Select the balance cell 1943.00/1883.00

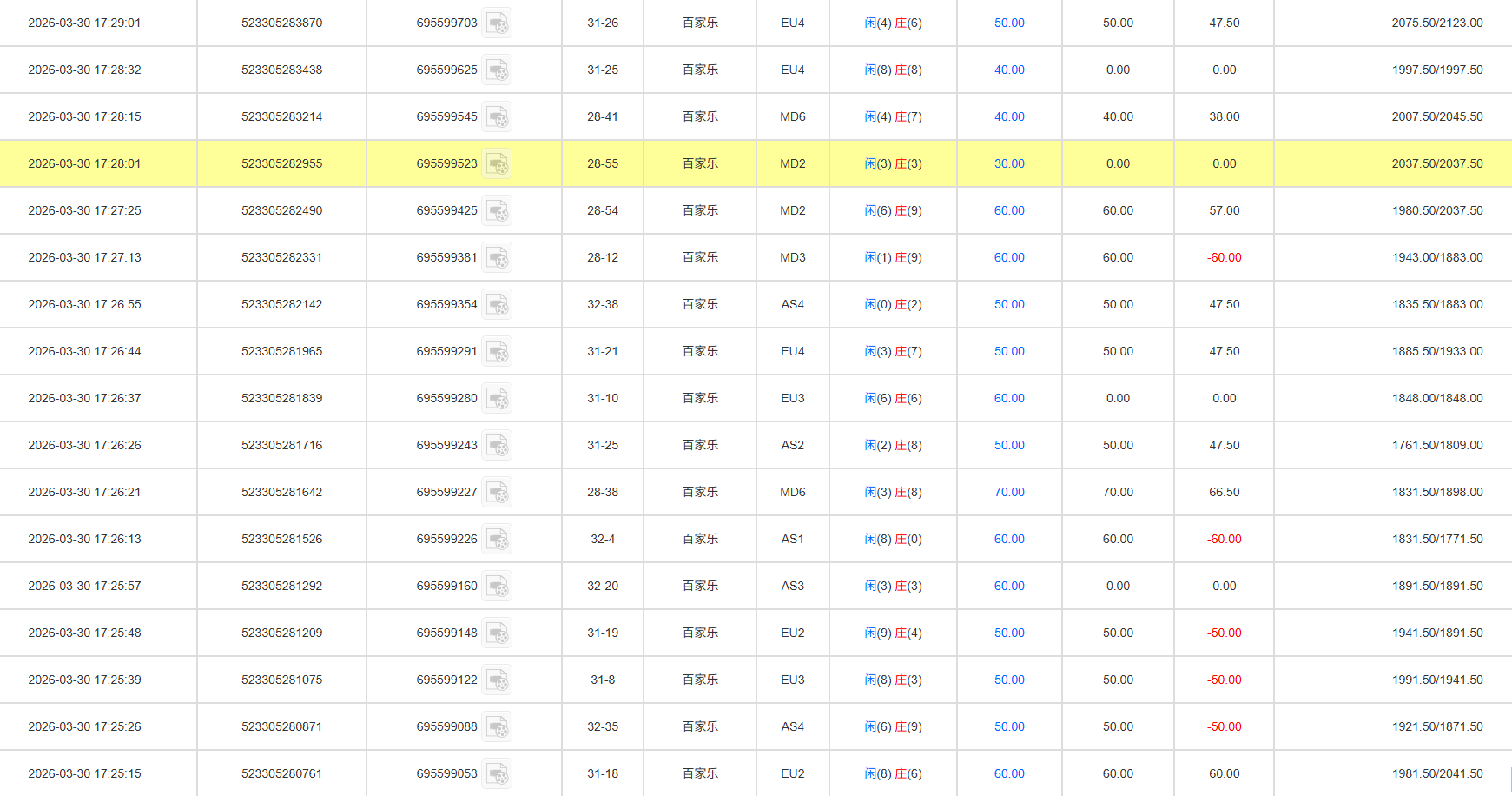tap(1436, 257)
